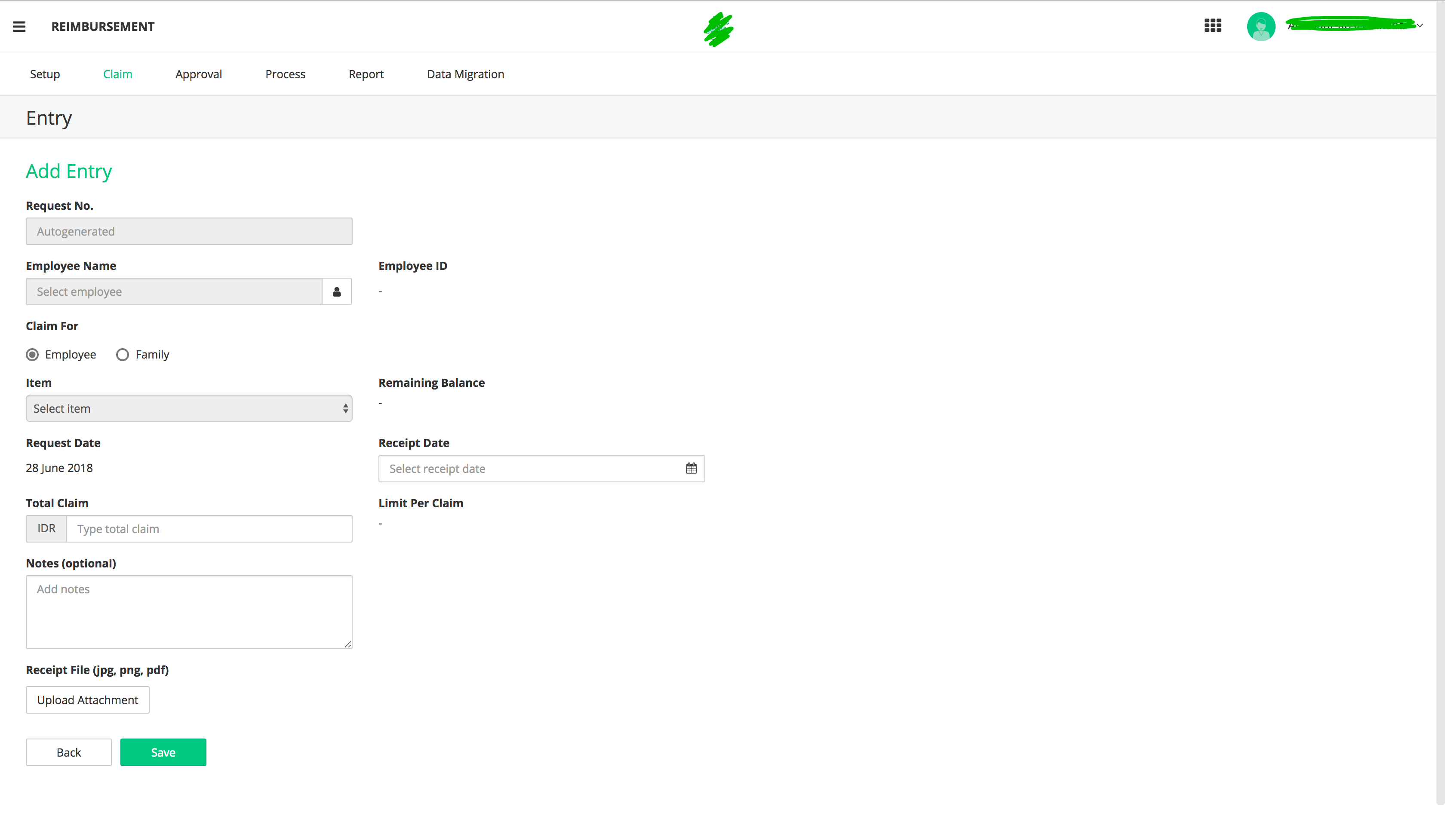
Task: Click the green user avatar
Action: (1261, 26)
